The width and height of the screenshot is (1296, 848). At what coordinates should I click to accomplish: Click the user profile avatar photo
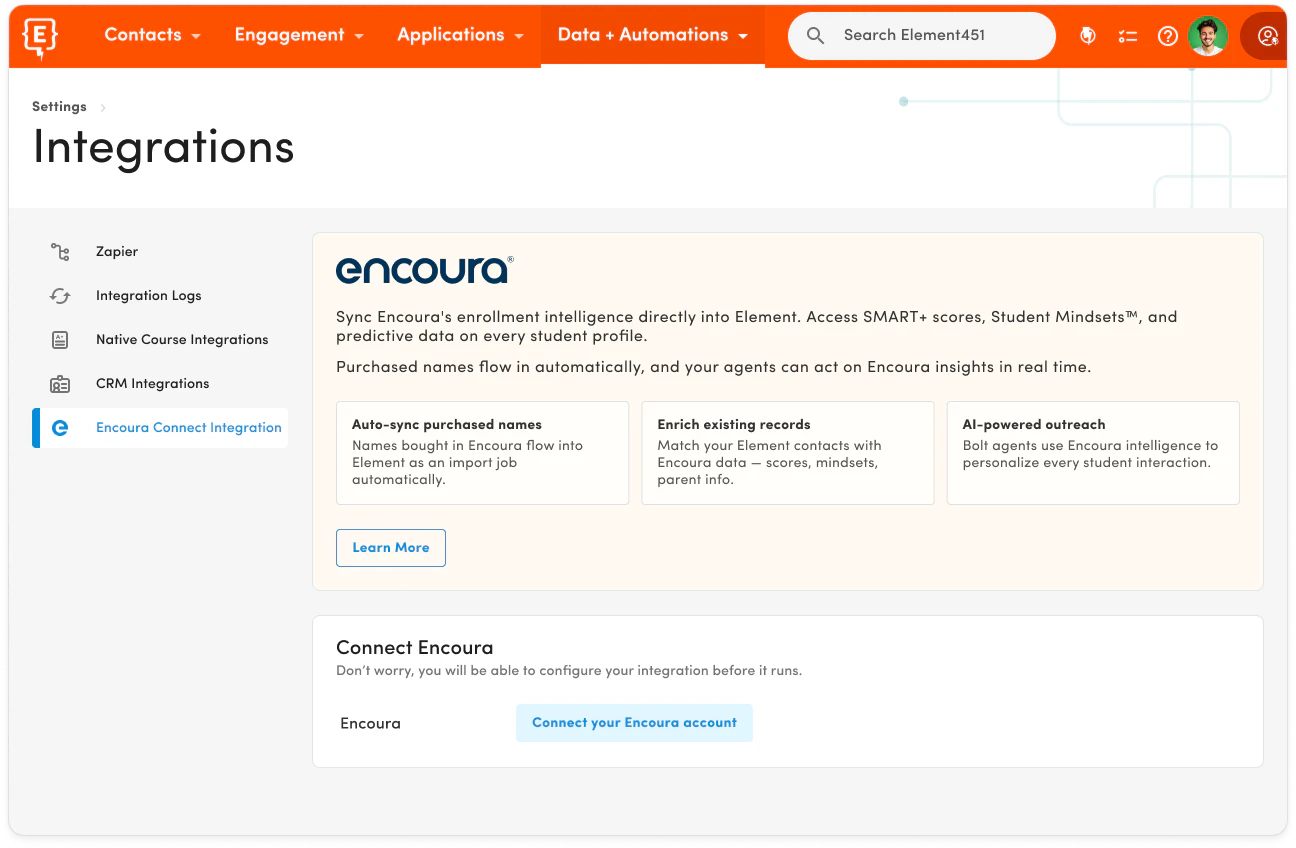click(1208, 36)
